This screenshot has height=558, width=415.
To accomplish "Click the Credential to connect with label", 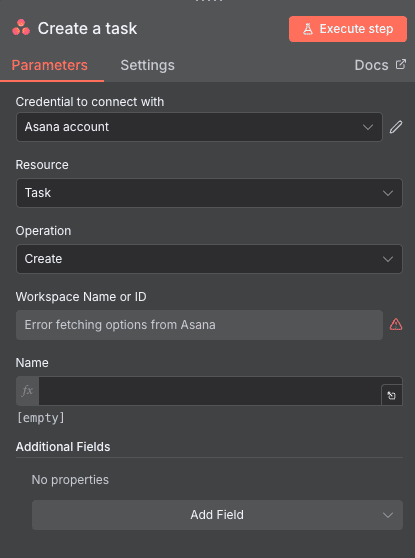I will pos(90,102).
